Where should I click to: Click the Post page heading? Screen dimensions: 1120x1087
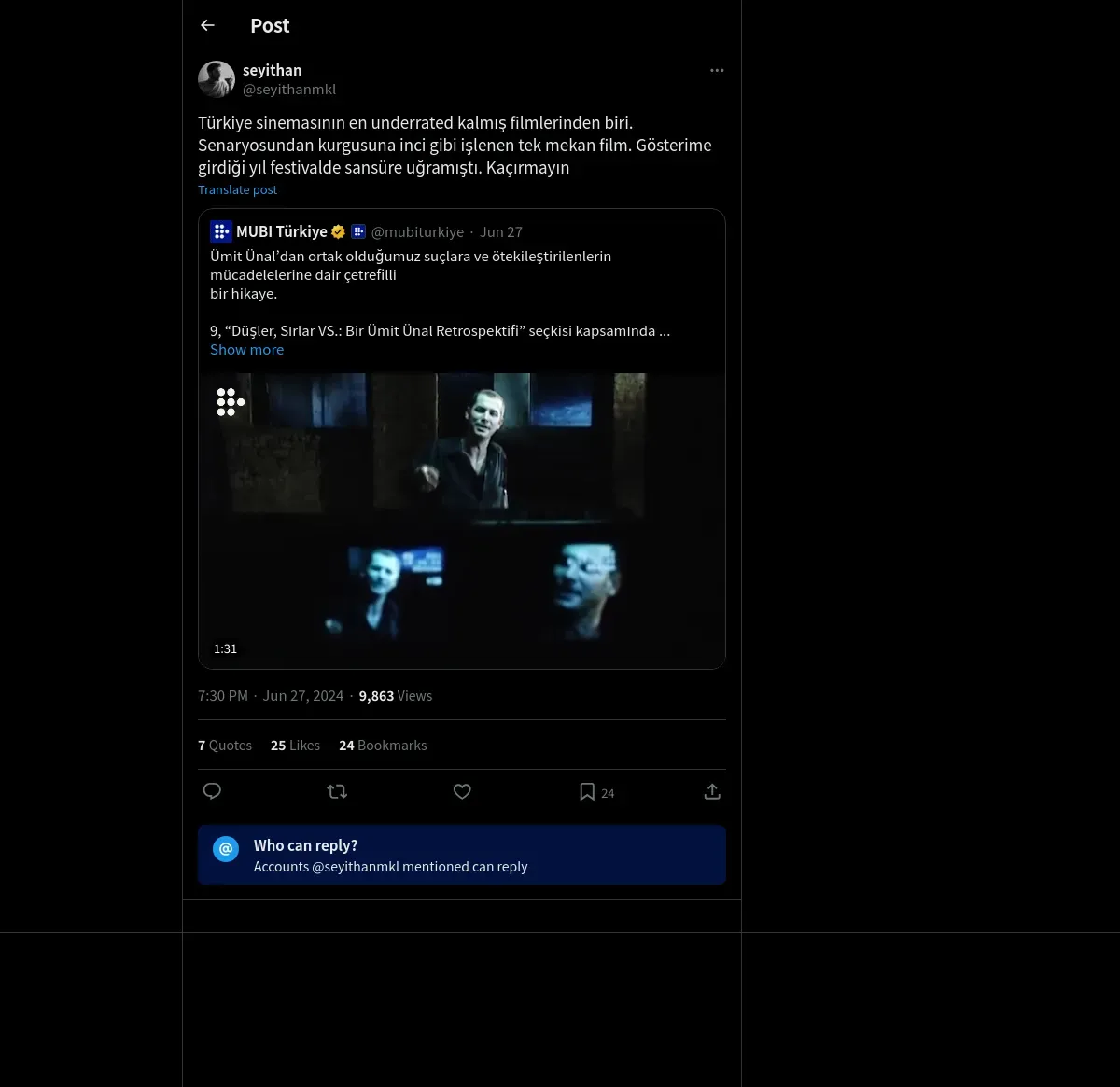pyautogui.click(x=270, y=26)
